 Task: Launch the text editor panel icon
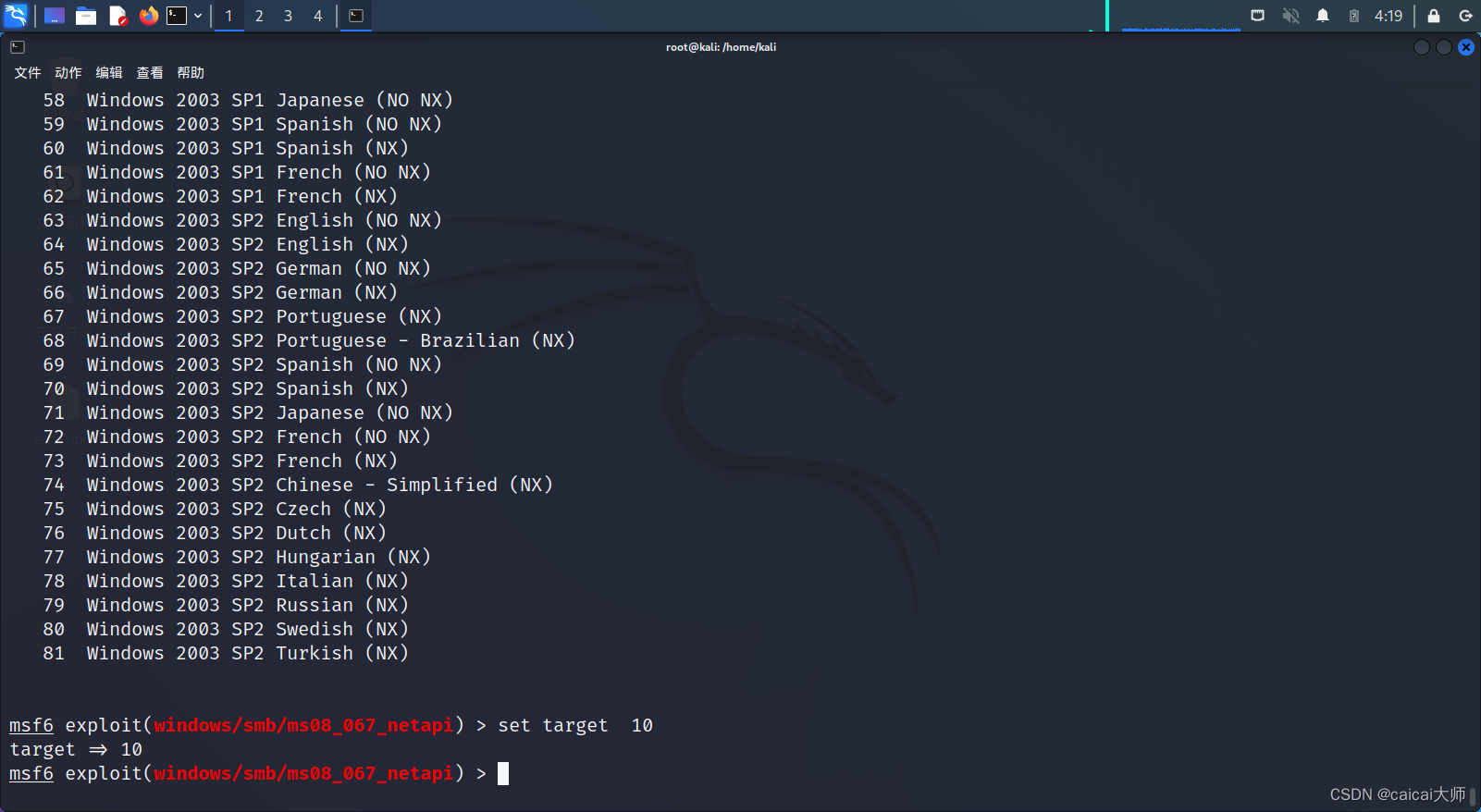(x=117, y=16)
